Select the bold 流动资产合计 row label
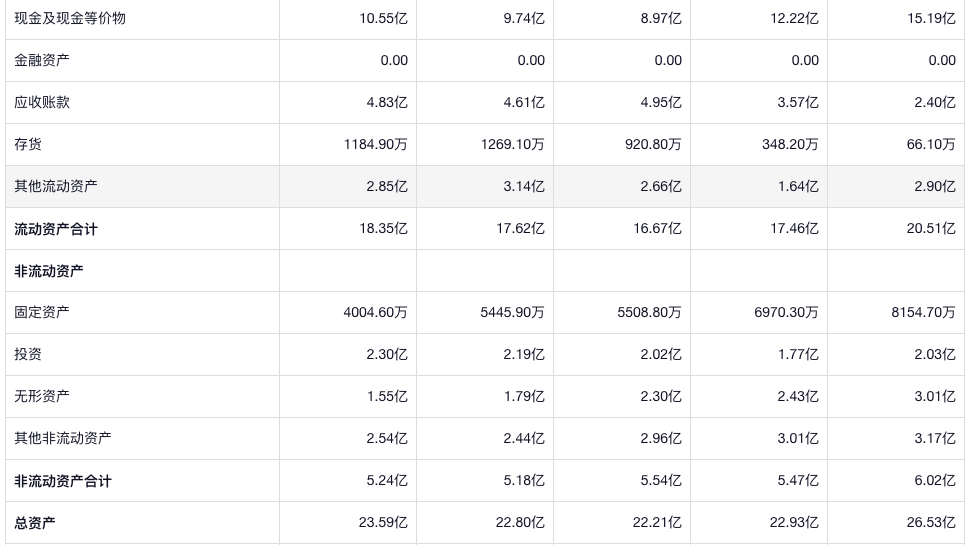The width and height of the screenshot is (966, 545). [x=56, y=229]
